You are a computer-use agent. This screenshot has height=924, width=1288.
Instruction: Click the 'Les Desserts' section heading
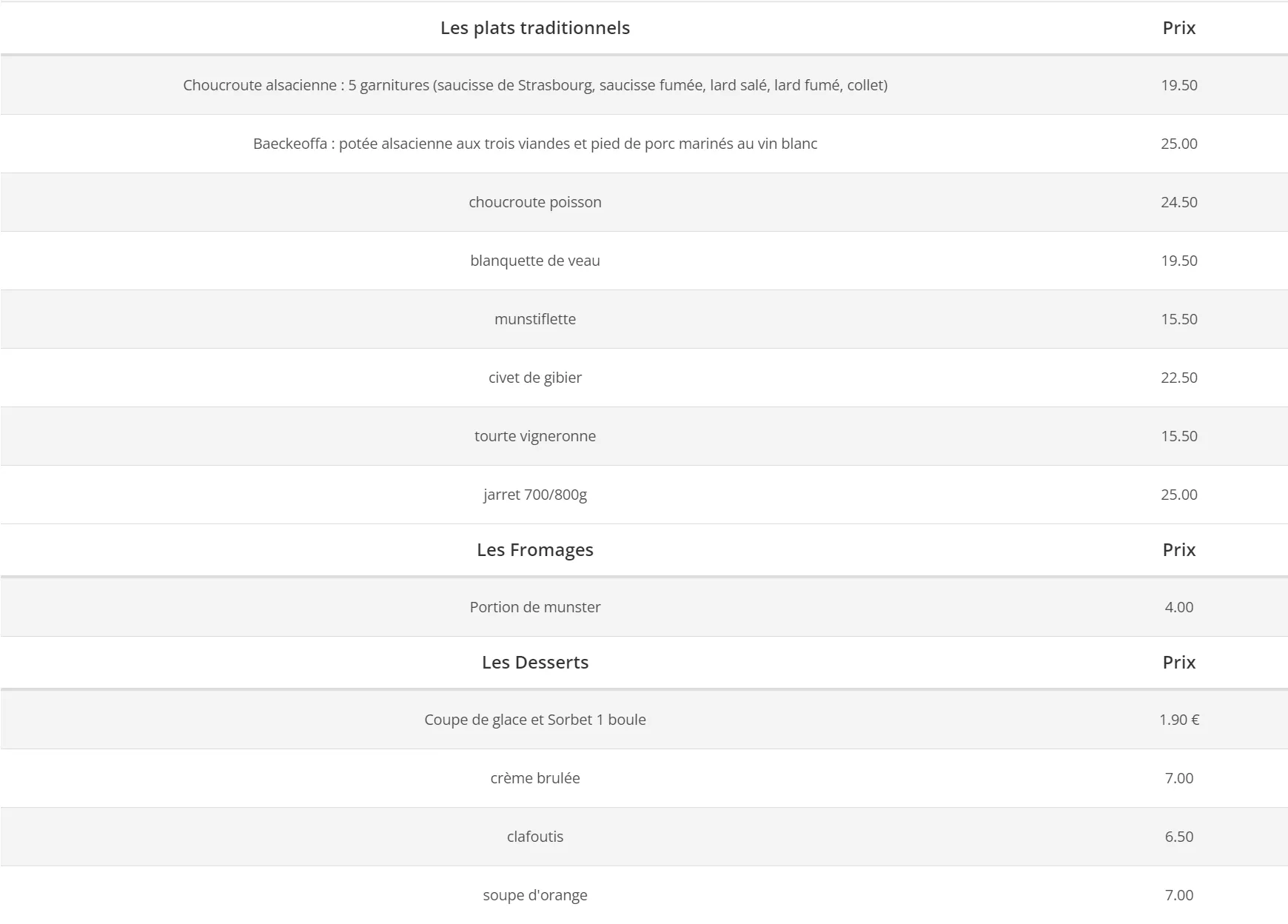[534, 663]
